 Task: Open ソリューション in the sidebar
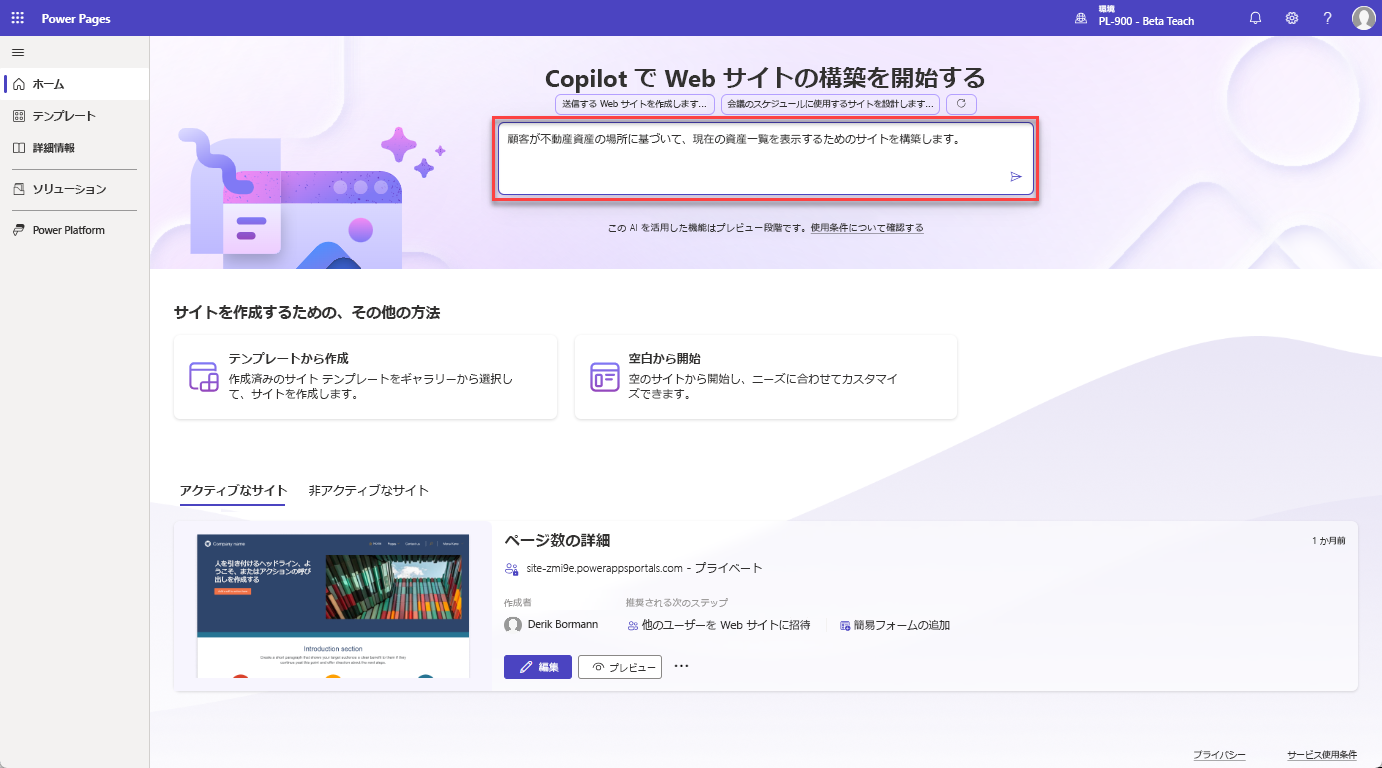75,189
